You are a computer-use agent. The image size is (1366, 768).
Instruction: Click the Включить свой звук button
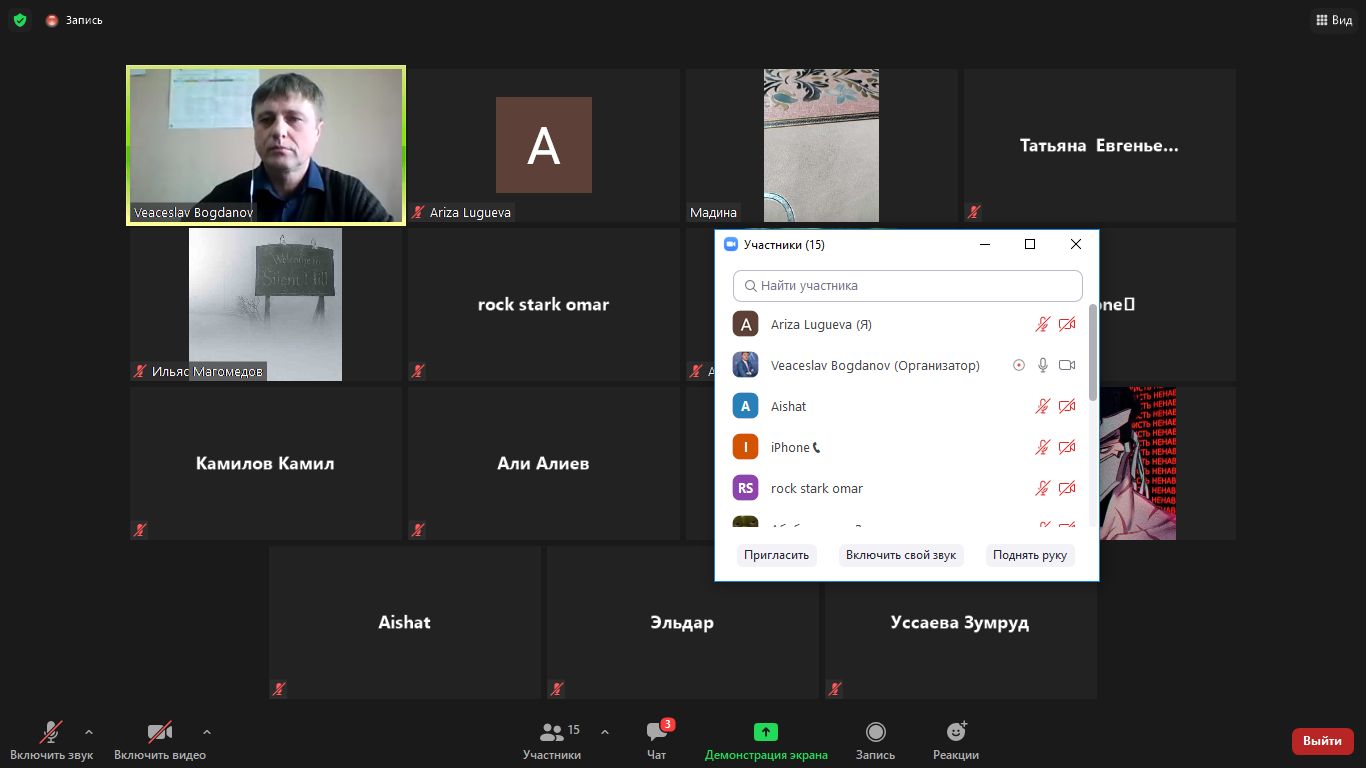pos(901,555)
